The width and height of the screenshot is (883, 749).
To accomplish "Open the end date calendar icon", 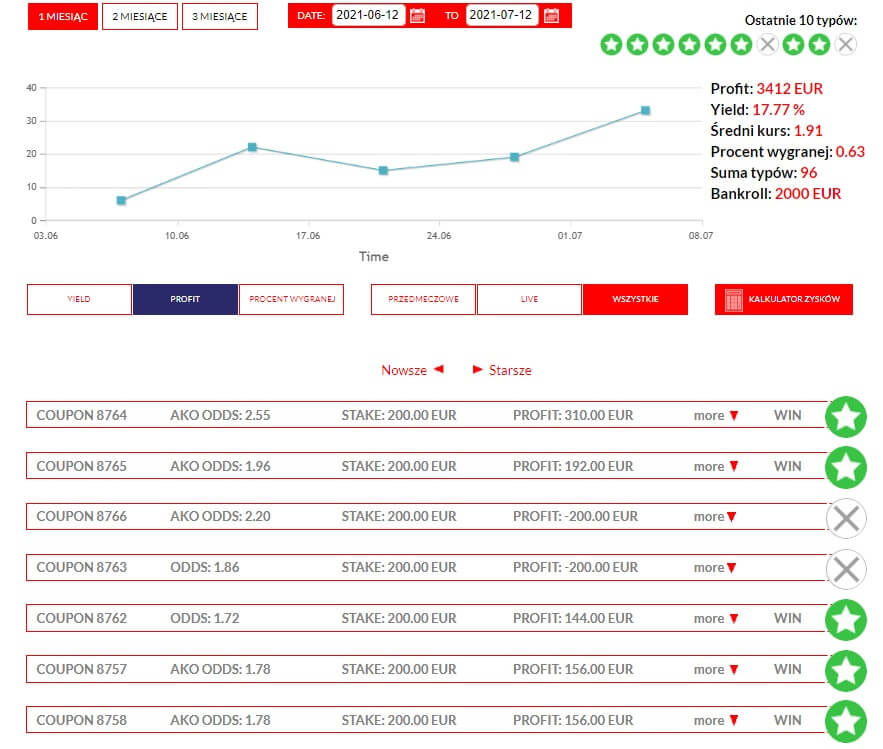I will tap(551, 16).
